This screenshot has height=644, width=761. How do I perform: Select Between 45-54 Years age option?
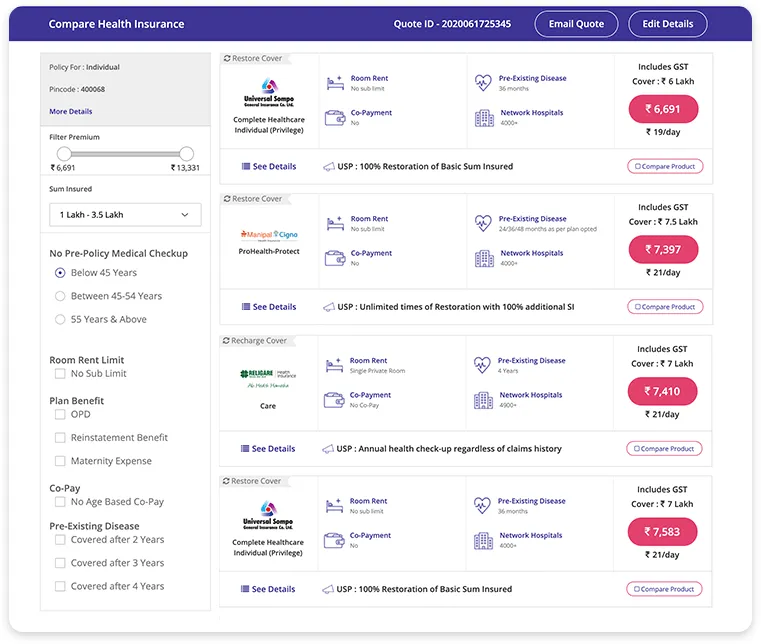(x=60, y=296)
